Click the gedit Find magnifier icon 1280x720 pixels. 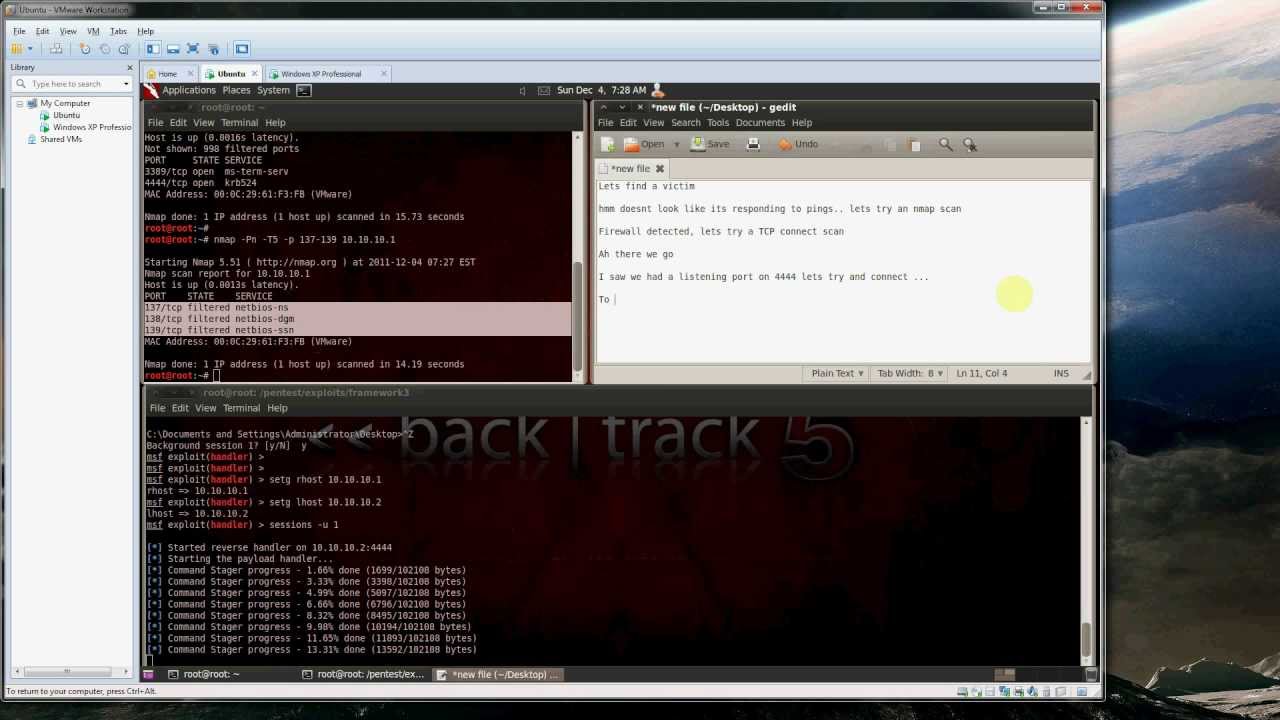946,144
